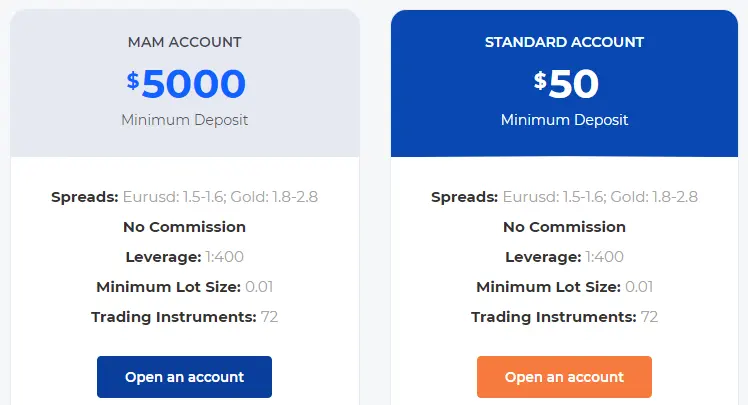The image size is (748, 405).
Task: Click Minimum Deposit label in Standard card
Action: pyautogui.click(x=564, y=120)
